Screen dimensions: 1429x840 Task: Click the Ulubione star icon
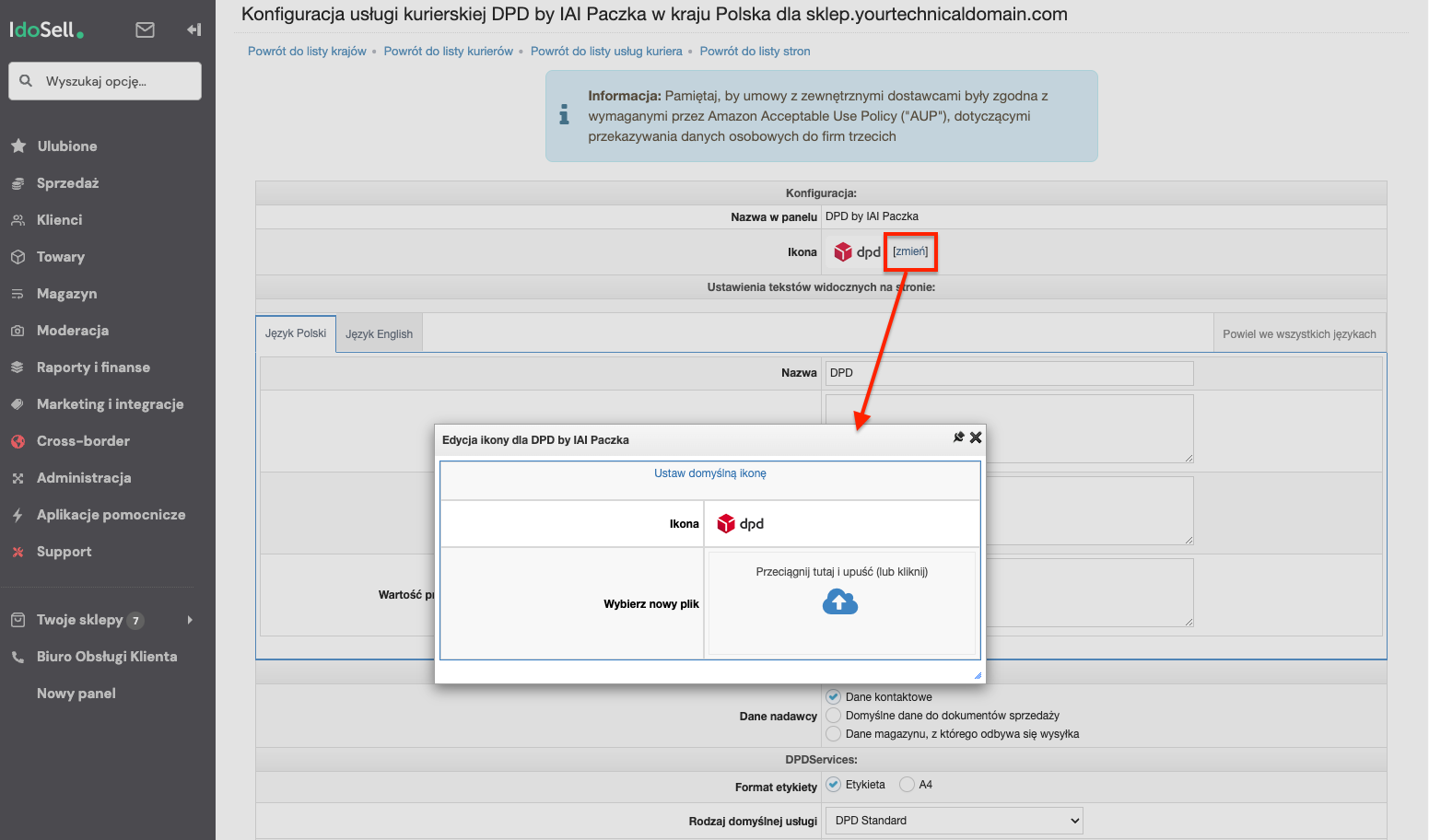(18, 146)
